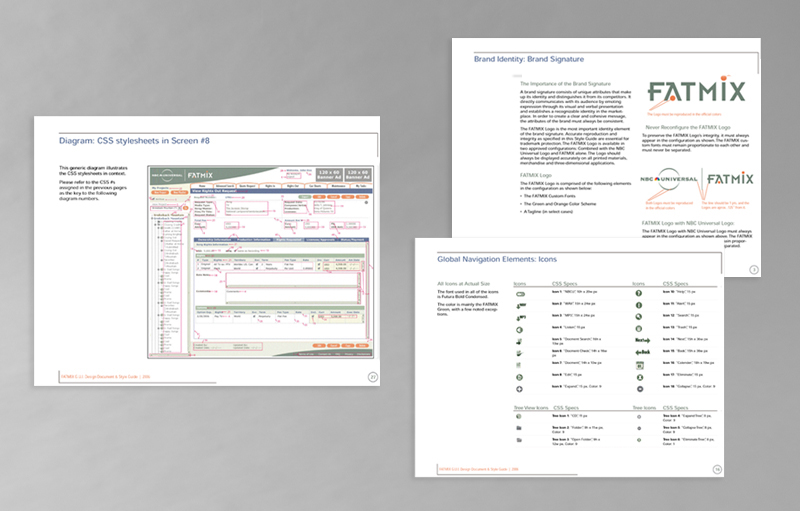The height and width of the screenshot is (511, 800).
Task: Click the CD tree icon labeled Tree Icon 1
Action: pos(519,417)
